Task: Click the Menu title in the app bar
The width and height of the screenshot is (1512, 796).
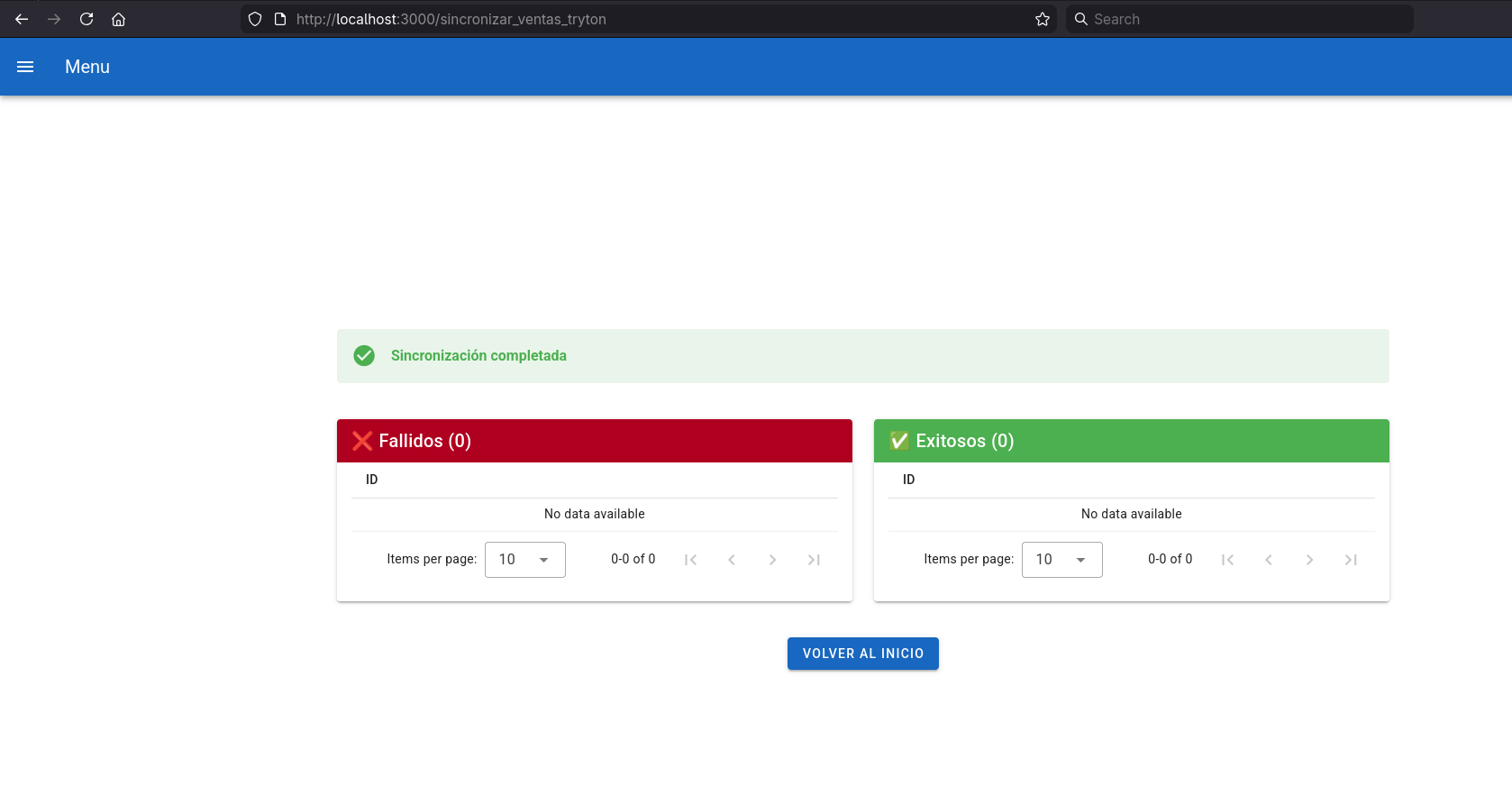Action: pyautogui.click(x=87, y=67)
